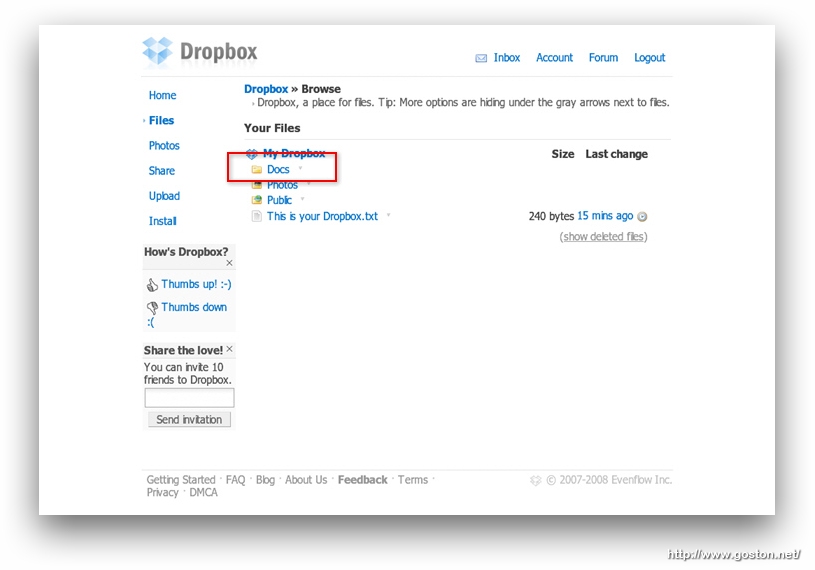Open FAQ footer link
815x570 pixels.
tap(235, 480)
